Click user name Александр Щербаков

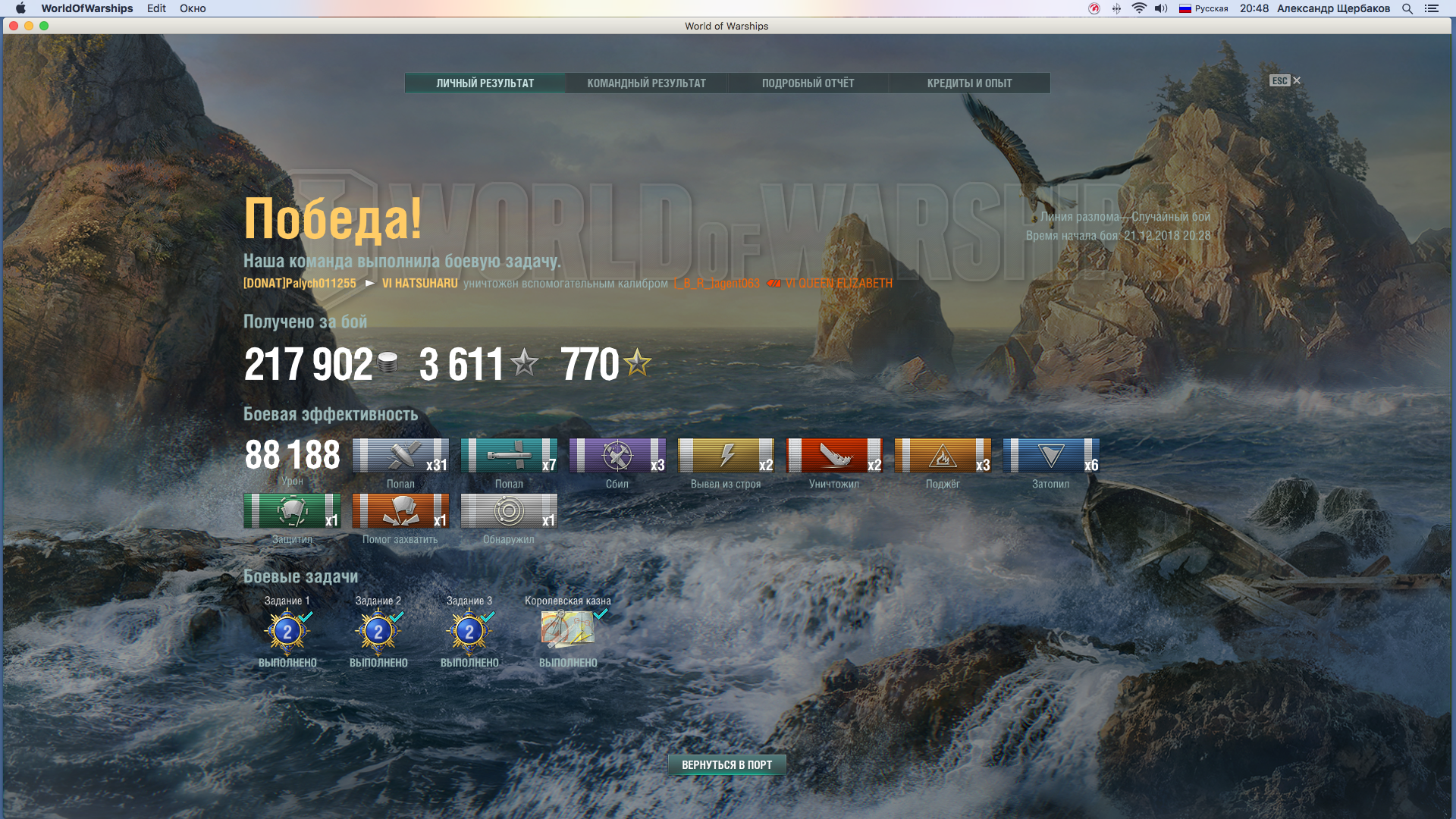pos(1333,8)
